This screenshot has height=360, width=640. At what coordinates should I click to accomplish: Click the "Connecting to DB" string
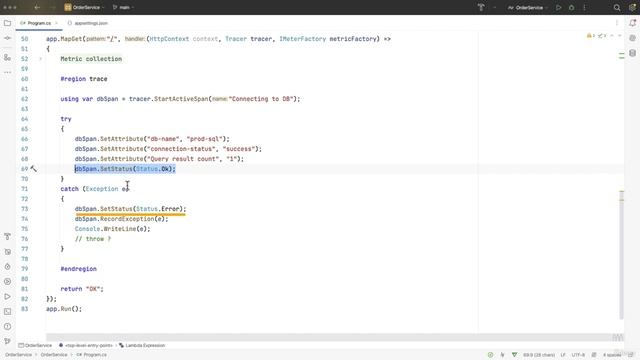point(260,99)
